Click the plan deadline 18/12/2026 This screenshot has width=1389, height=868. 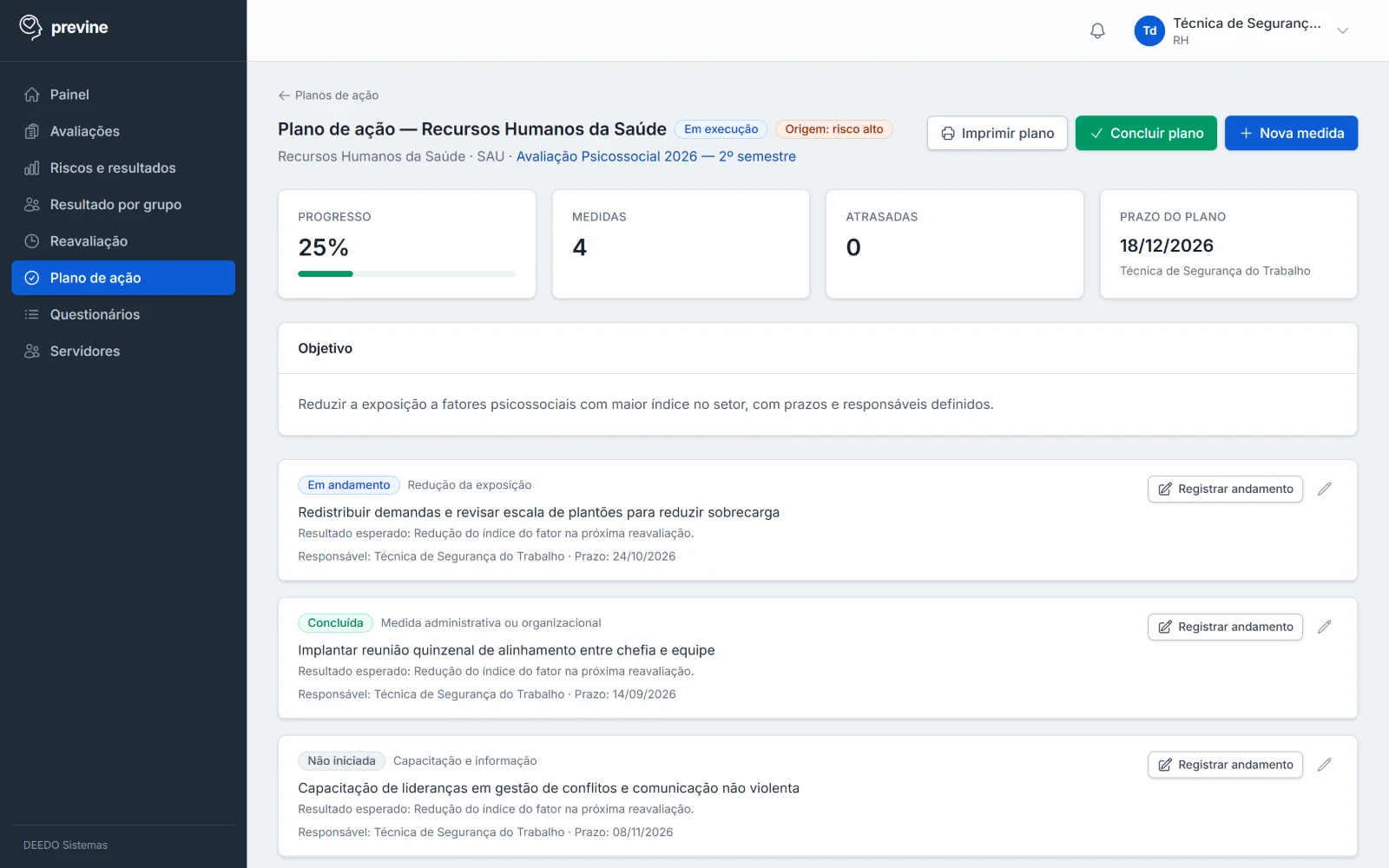pyautogui.click(x=1166, y=246)
